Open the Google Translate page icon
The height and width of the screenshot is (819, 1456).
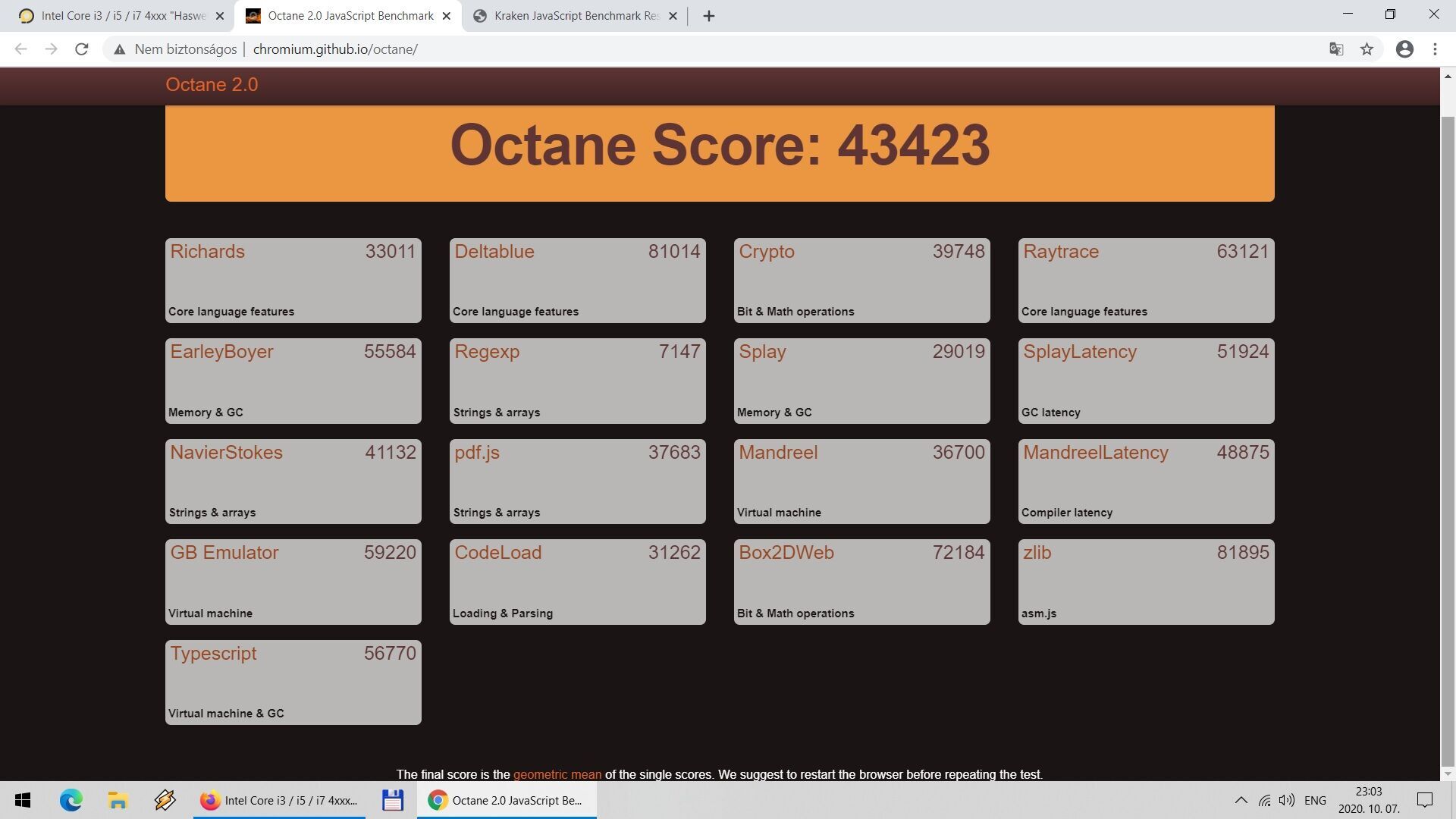(x=1336, y=49)
